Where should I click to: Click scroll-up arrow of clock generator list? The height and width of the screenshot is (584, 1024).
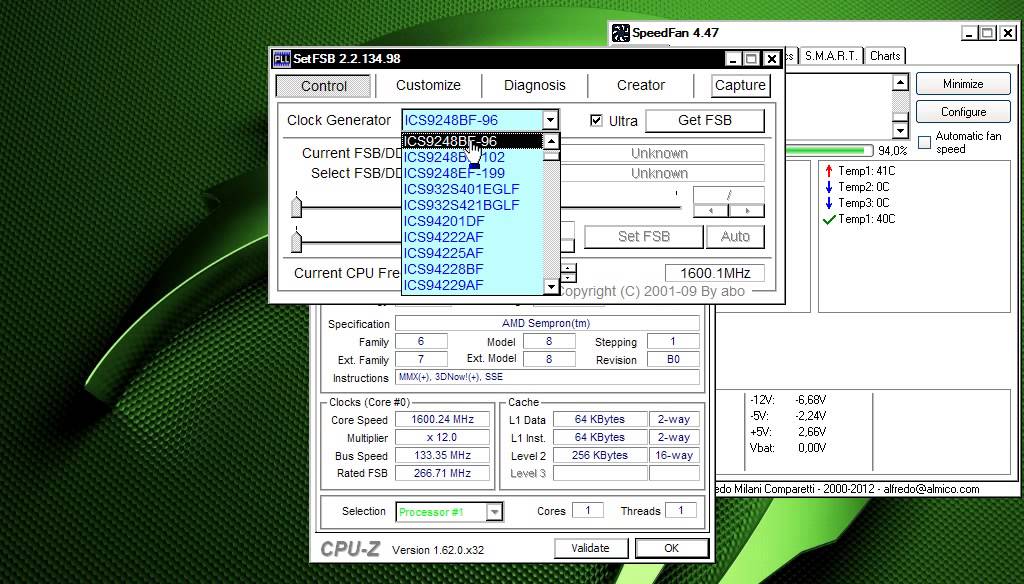551,141
